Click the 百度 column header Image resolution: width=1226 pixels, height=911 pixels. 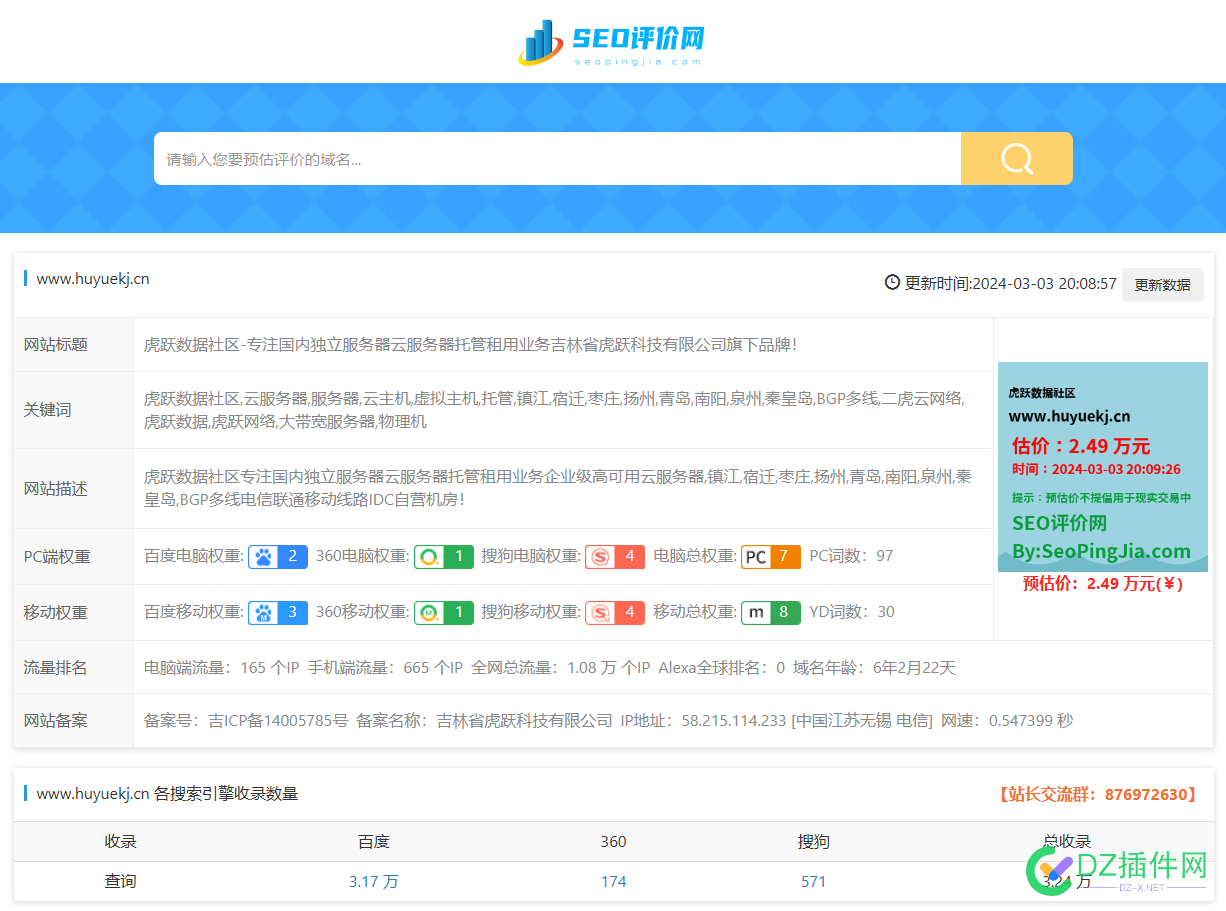[374, 842]
